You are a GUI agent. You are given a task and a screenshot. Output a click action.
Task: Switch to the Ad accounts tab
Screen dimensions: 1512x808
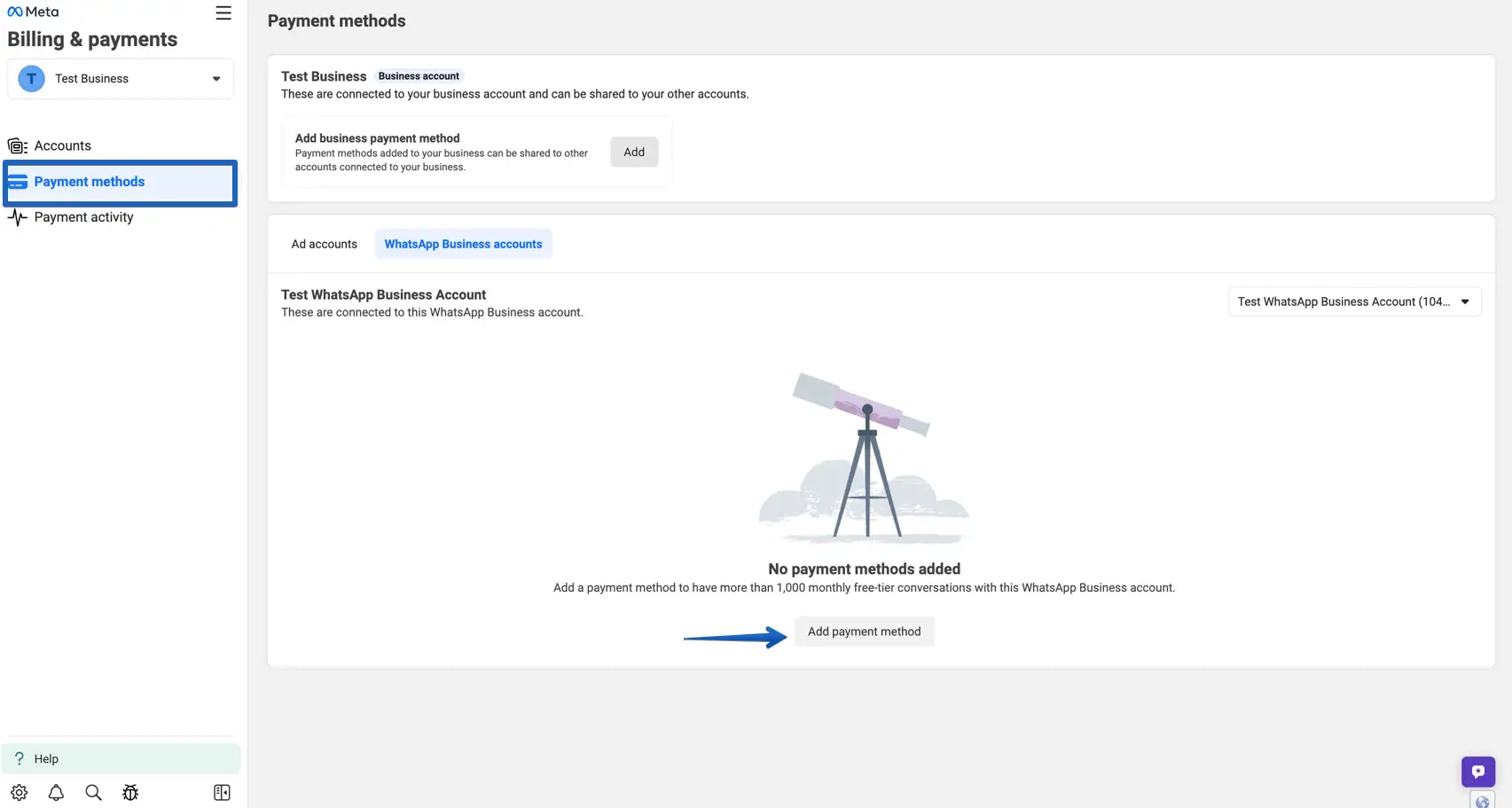coord(325,244)
